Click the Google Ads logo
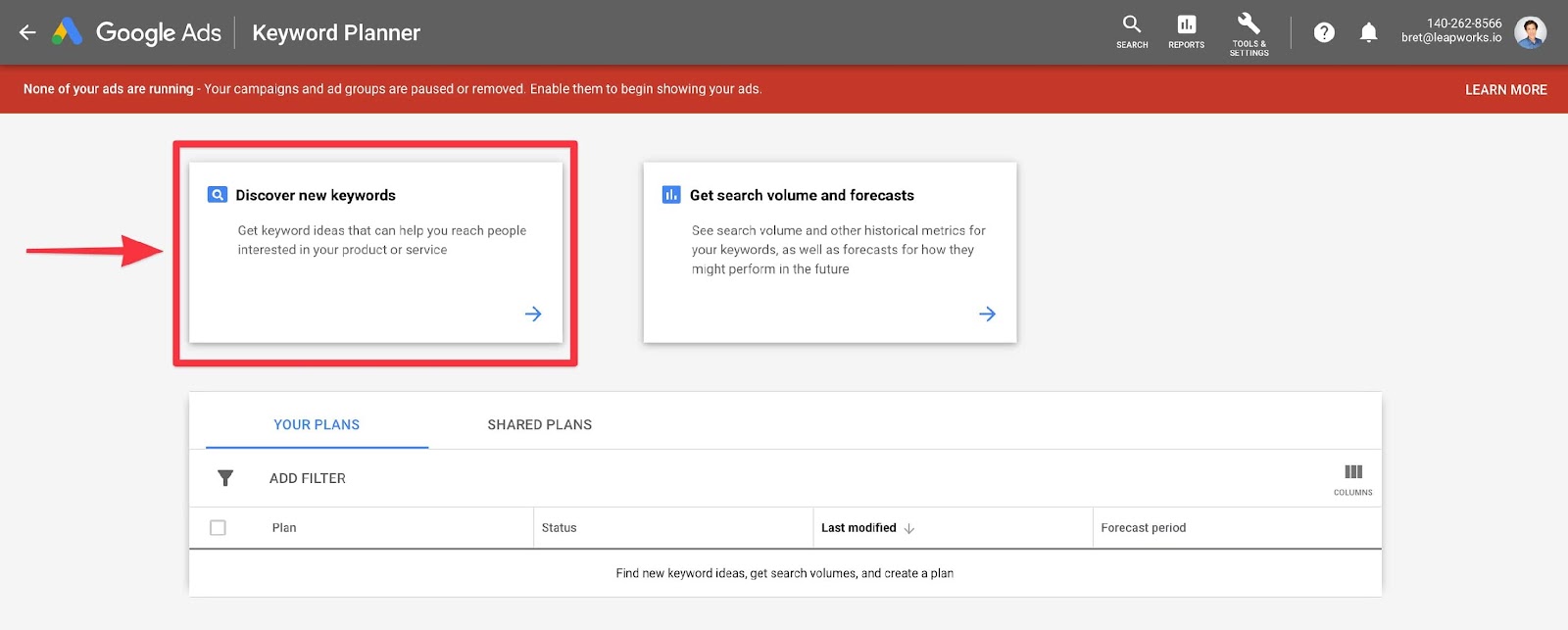This screenshot has height=630, width=1568. click(x=137, y=32)
